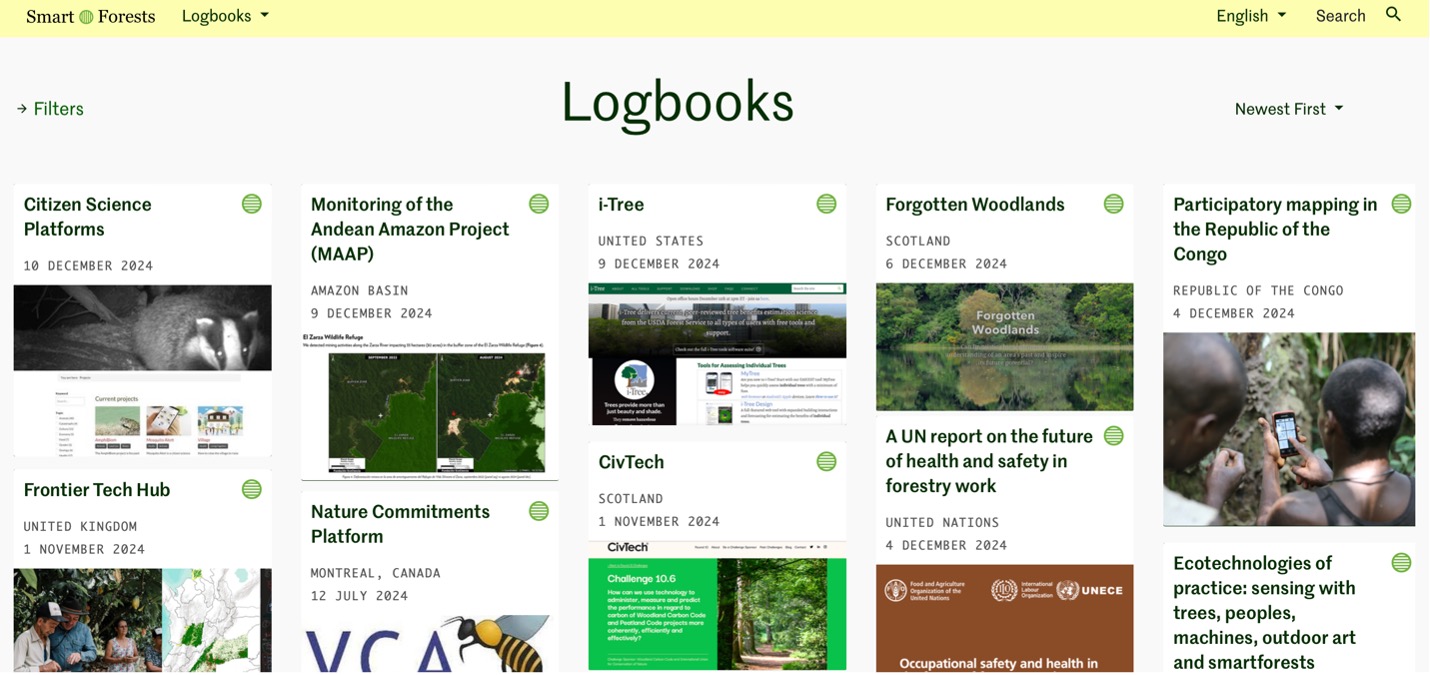The image size is (1430, 675).
Task: Click the green logbook icon on Citizen Science Platforms
Action: (252, 204)
